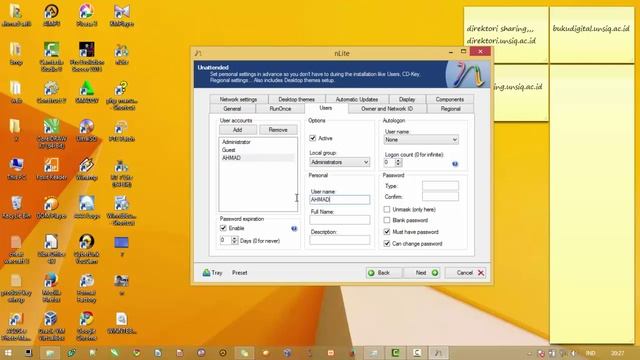Open the Autologon User name dropdown
Screen dimensions: 640x360
pos(421,140)
